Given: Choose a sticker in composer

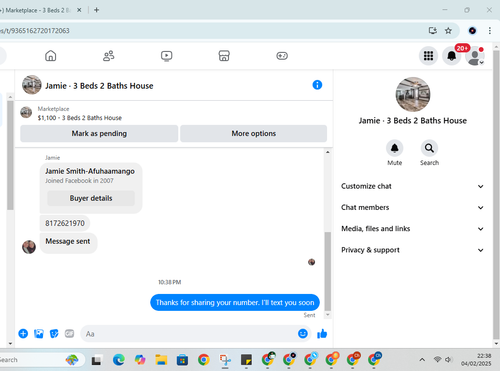Looking at the screenshot, I should [54, 333].
